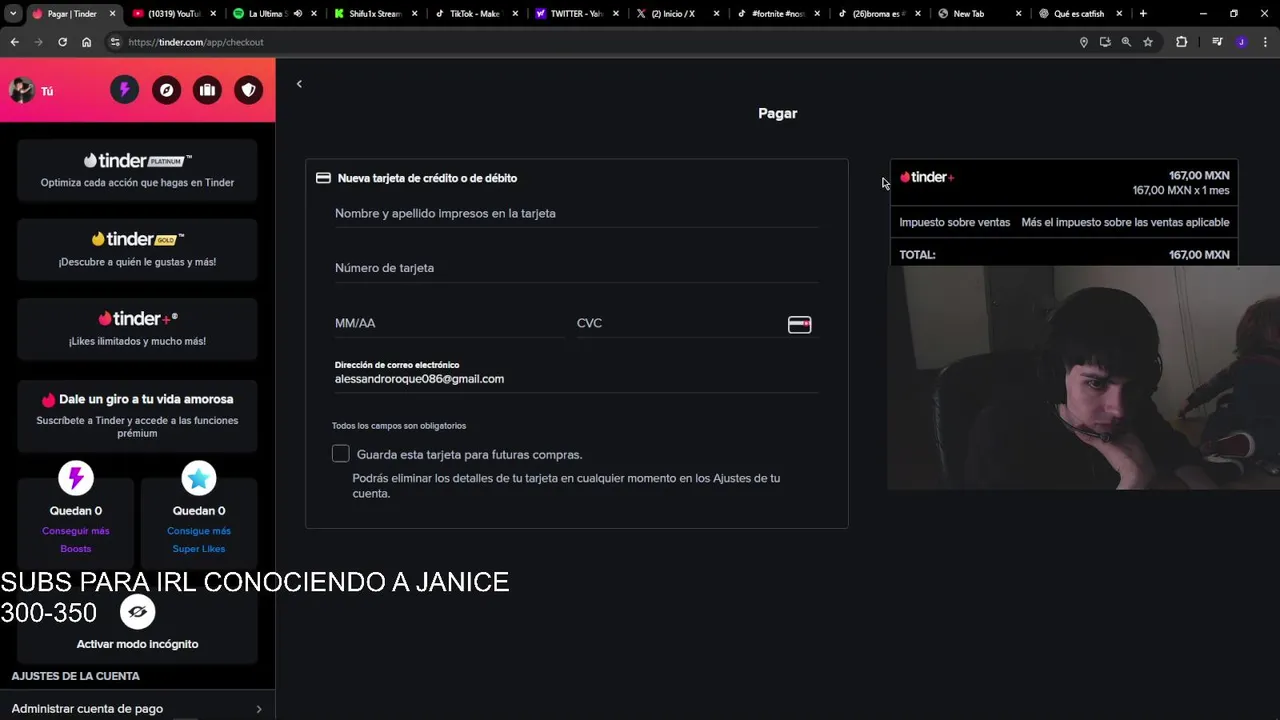
Task: Click the location pin icon in address bar
Action: point(1083,42)
